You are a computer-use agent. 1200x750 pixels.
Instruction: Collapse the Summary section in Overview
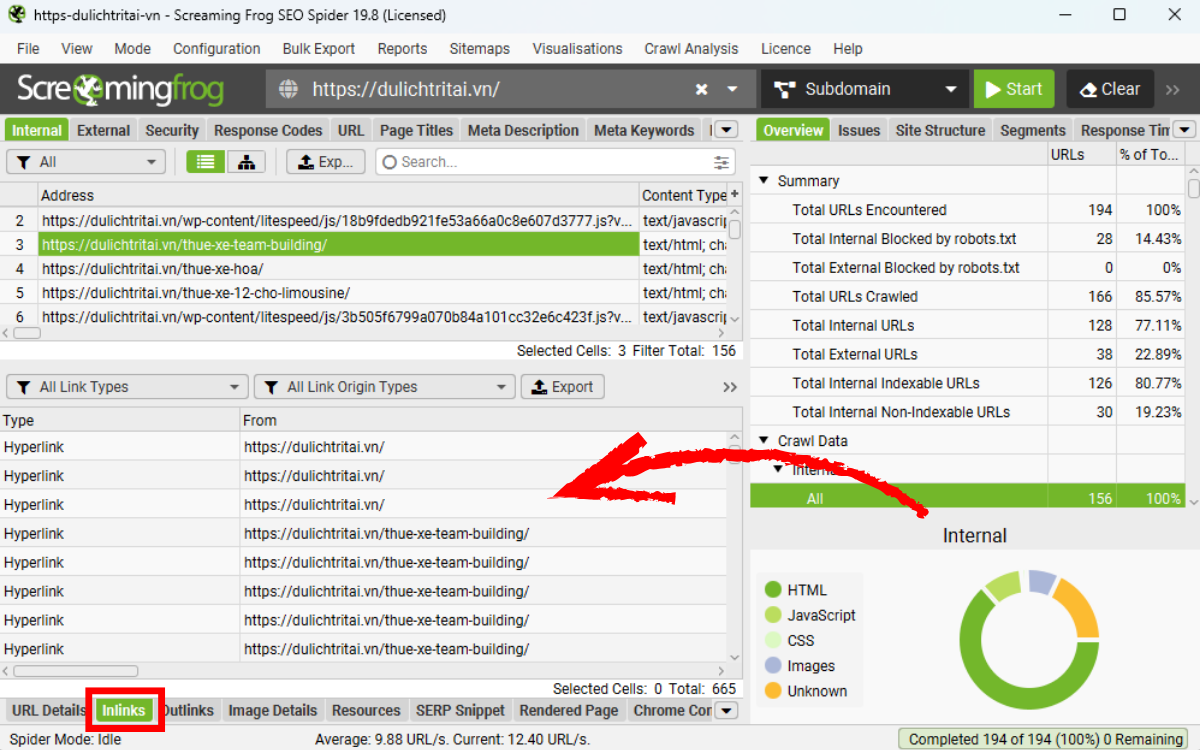click(x=765, y=180)
